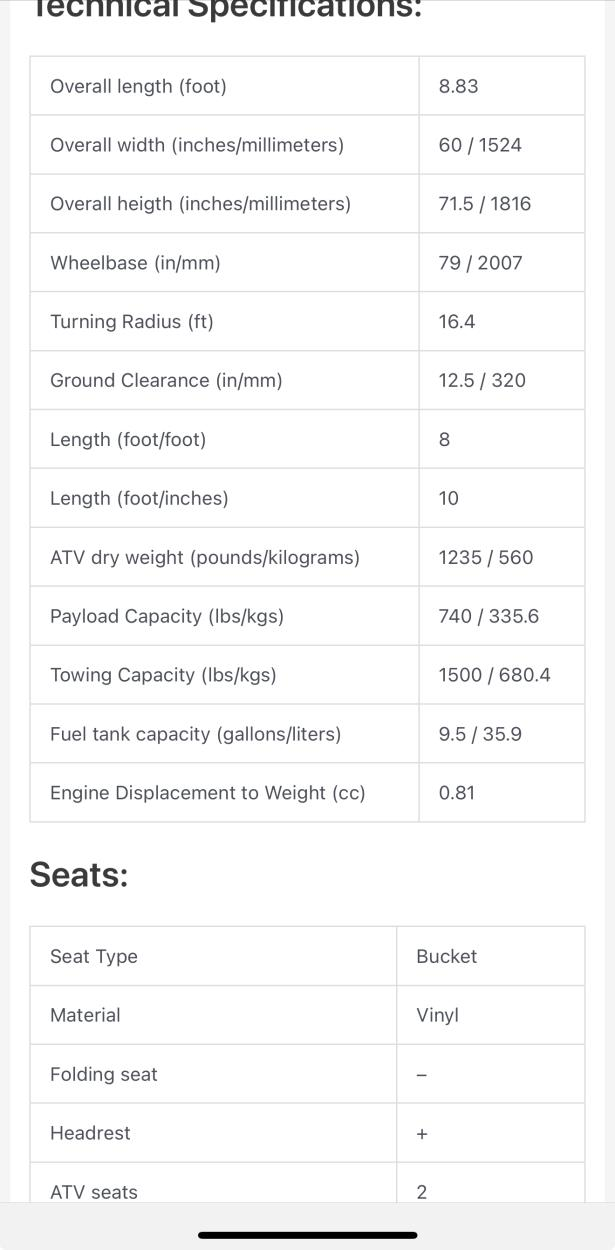615x1250 pixels.
Task: Tap the ATV dry weight label
Action: pyautogui.click(x=204, y=557)
